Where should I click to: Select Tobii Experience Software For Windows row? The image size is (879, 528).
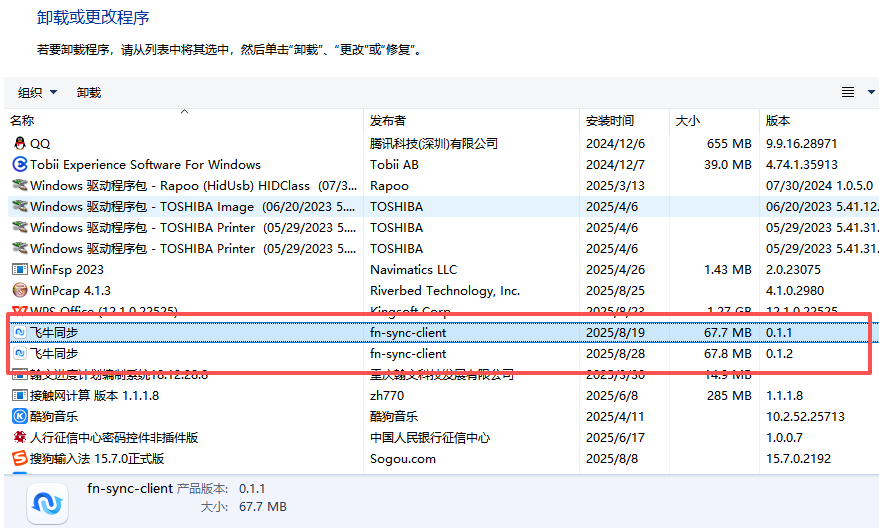443,164
